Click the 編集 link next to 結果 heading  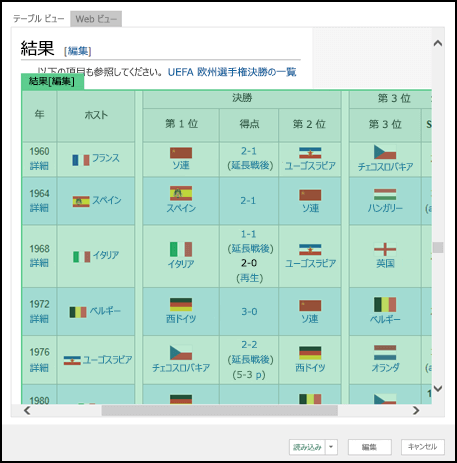pos(78,51)
